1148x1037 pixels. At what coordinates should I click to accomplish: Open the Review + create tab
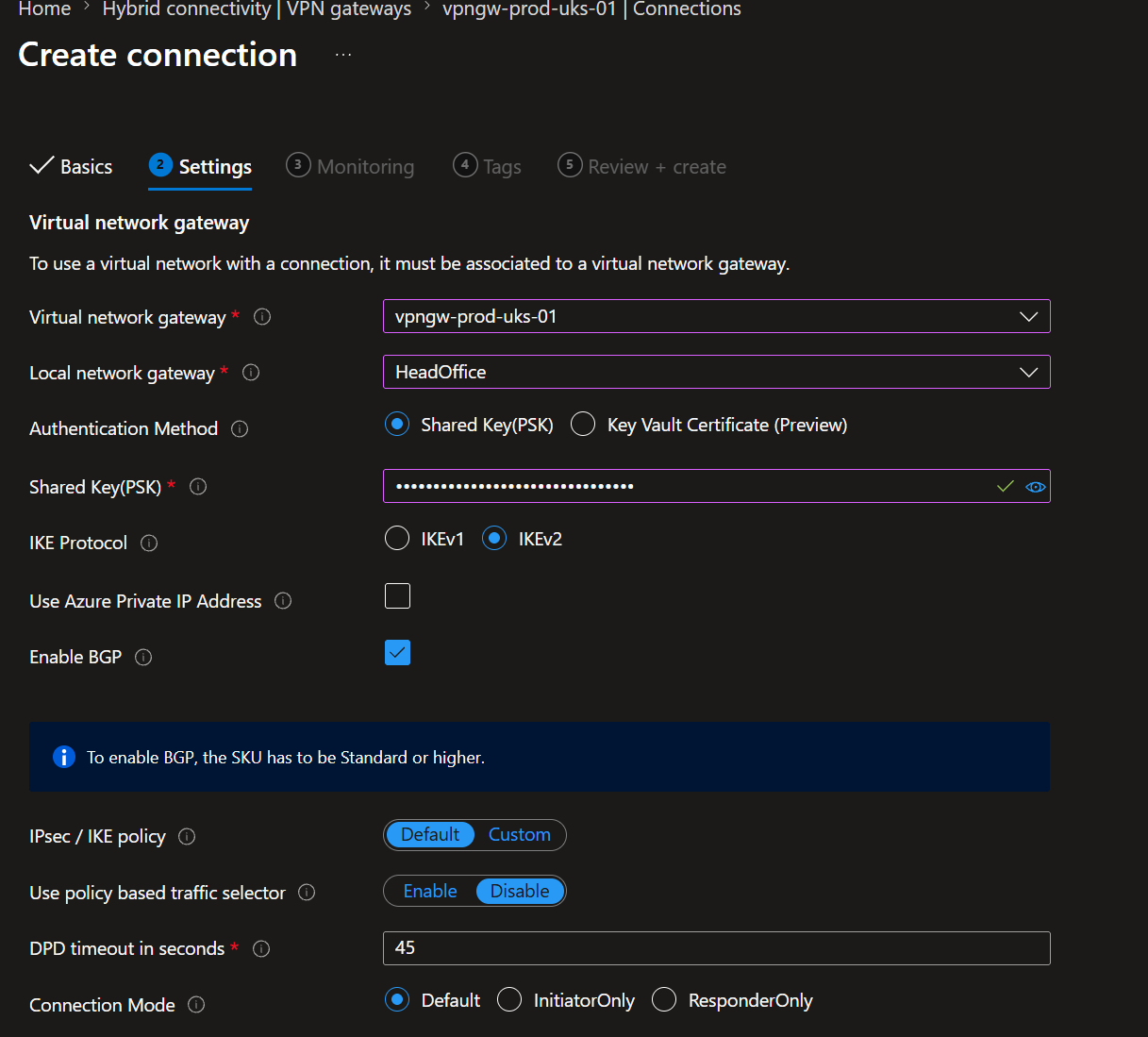coord(642,167)
